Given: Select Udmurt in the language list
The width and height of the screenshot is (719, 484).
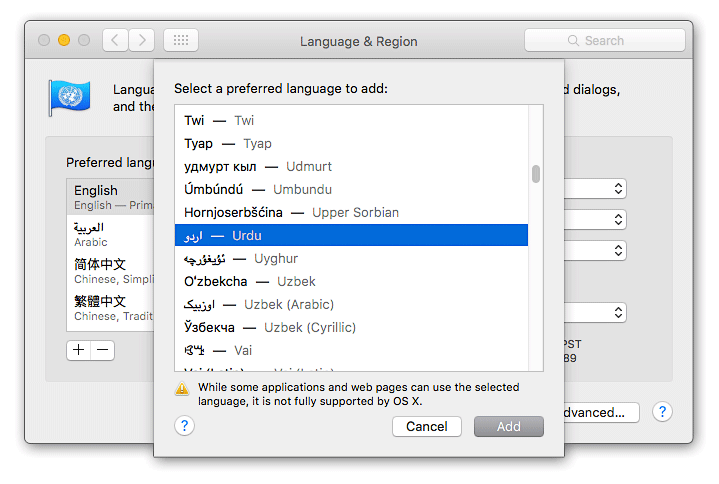Looking at the screenshot, I should pos(351,166).
